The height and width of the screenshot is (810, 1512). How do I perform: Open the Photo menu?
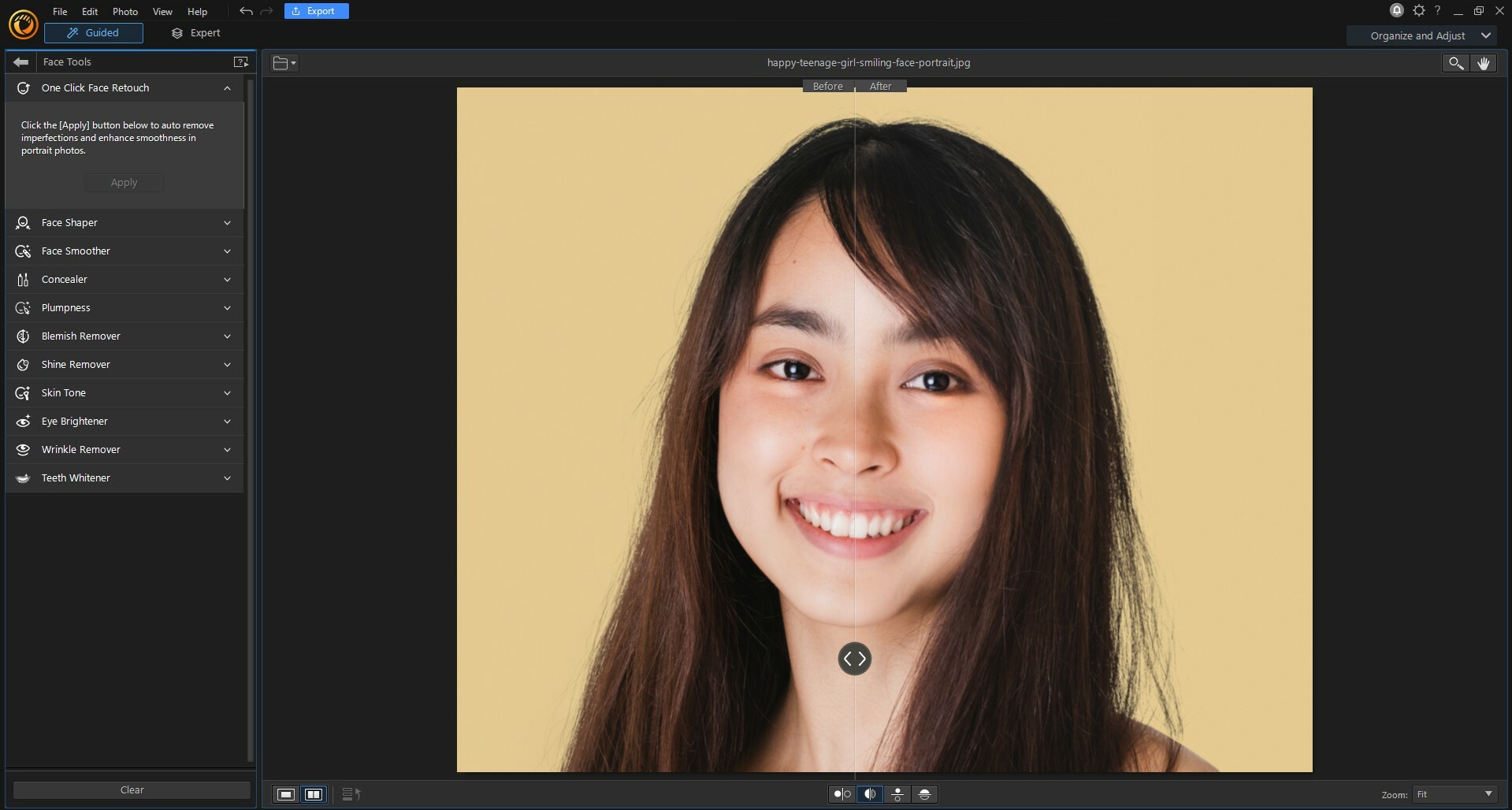point(124,11)
